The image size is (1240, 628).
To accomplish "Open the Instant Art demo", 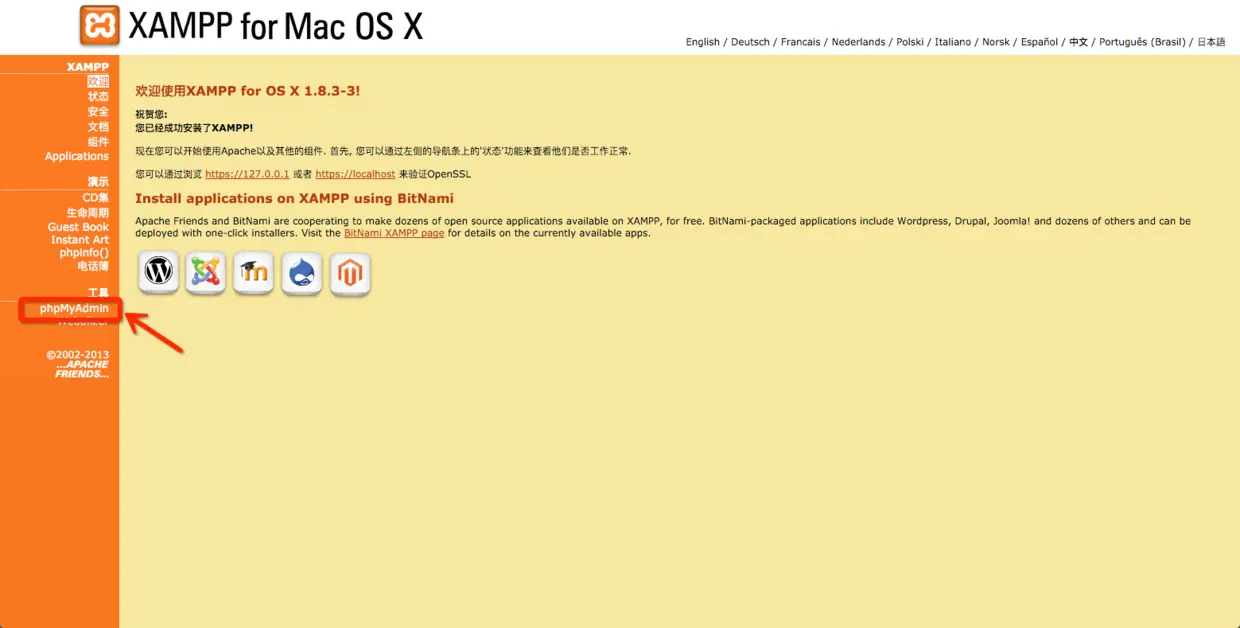I will (80, 240).
